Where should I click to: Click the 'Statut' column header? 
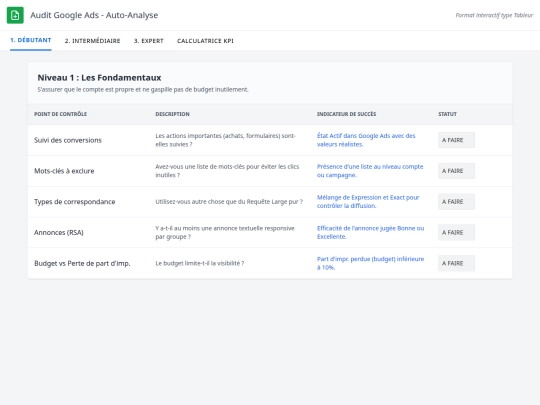click(447, 114)
